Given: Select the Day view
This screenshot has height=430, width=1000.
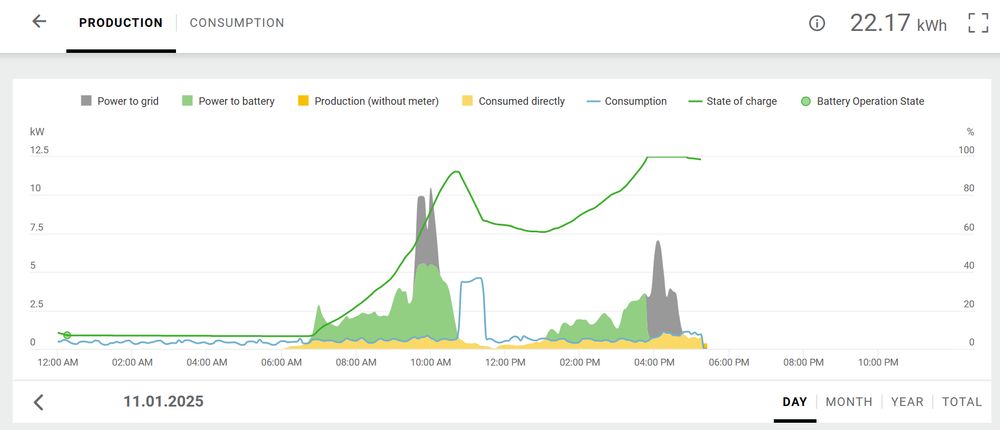Looking at the screenshot, I should tap(795, 402).
